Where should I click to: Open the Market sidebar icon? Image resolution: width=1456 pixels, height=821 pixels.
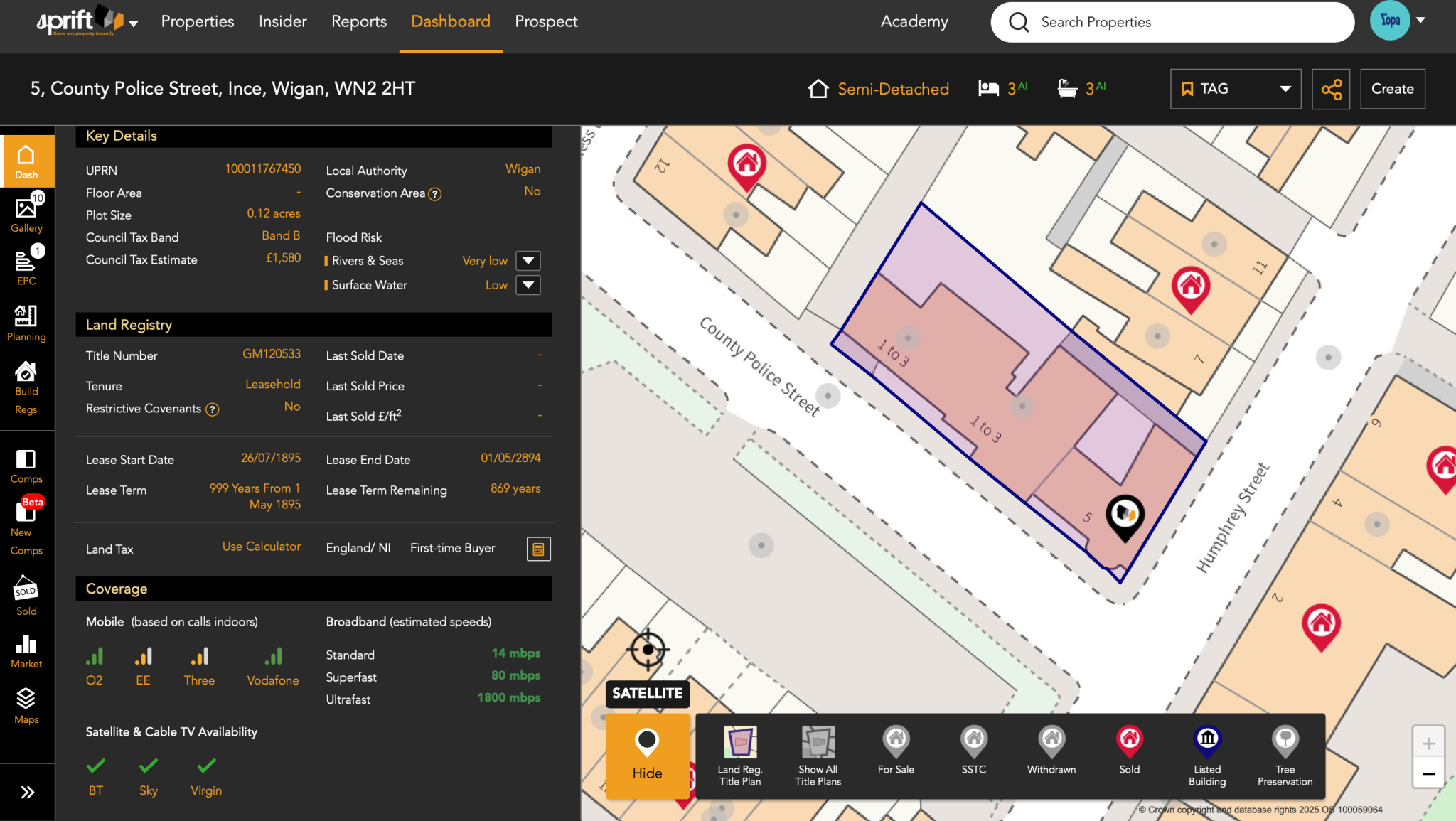[x=26, y=650]
